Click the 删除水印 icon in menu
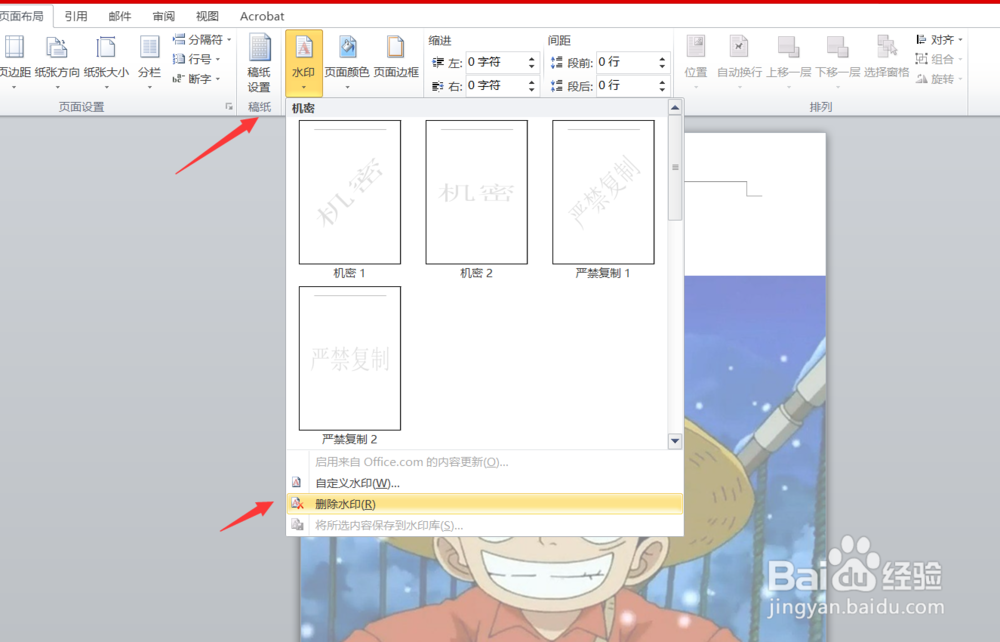The width and height of the screenshot is (1000, 642). point(297,504)
